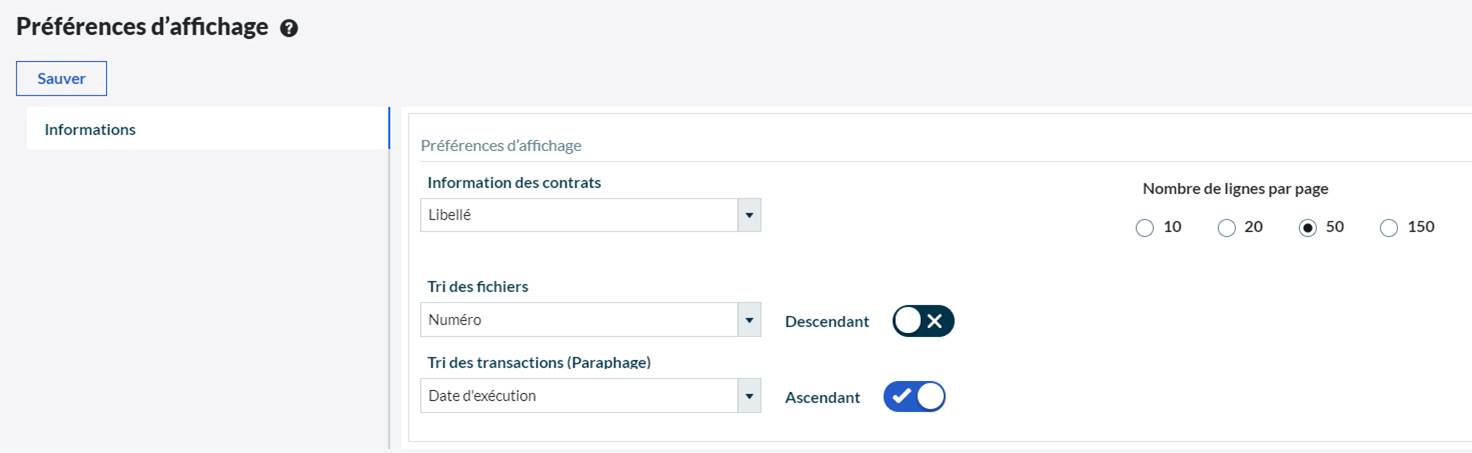Select 50 lines per page radio
The image size is (1472, 453).
(x=1307, y=228)
